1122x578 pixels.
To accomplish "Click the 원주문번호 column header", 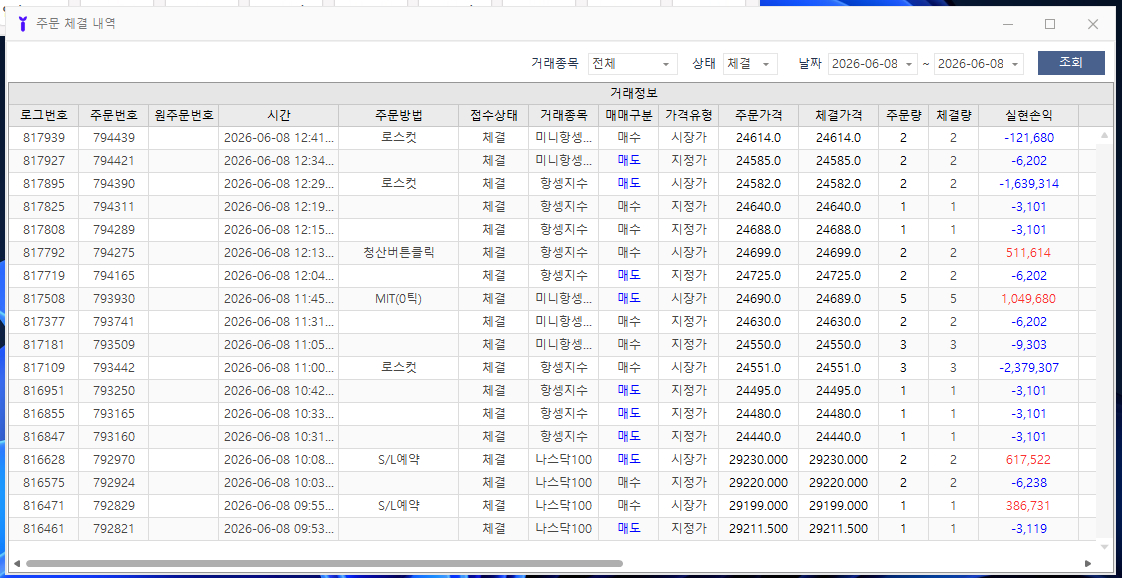I will [183, 114].
